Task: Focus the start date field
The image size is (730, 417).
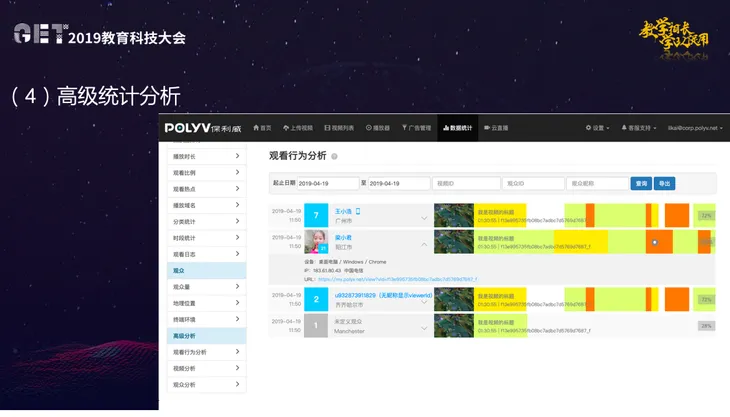Action: coord(328,183)
